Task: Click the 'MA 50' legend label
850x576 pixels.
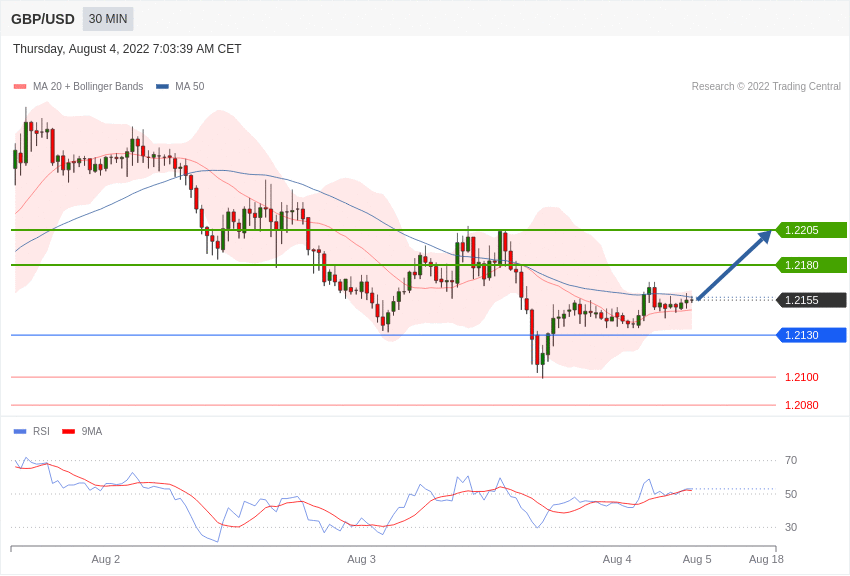Action: click(x=190, y=86)
